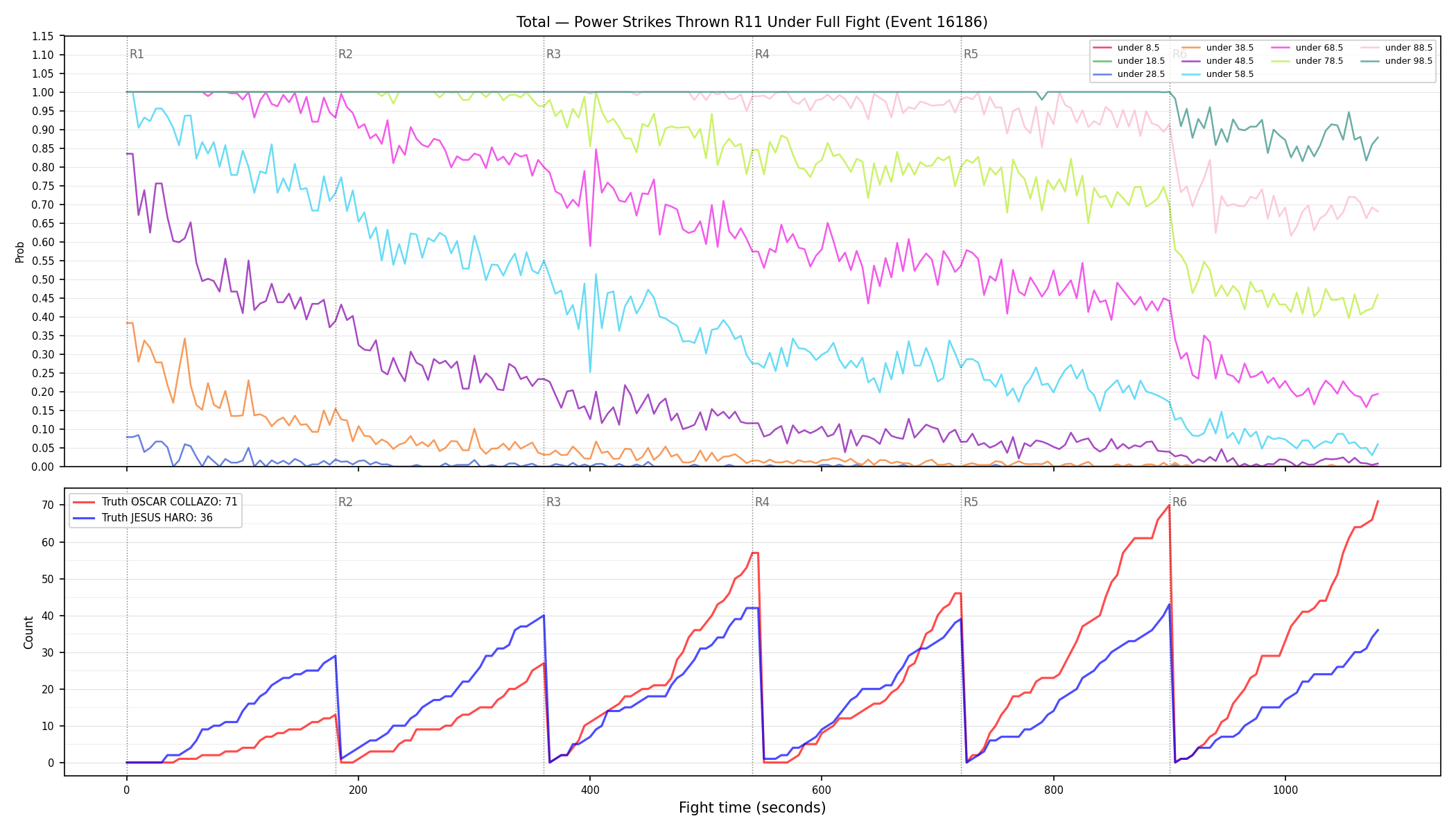Click the 'under 58.5' legend label

(x=1230, y=74)
